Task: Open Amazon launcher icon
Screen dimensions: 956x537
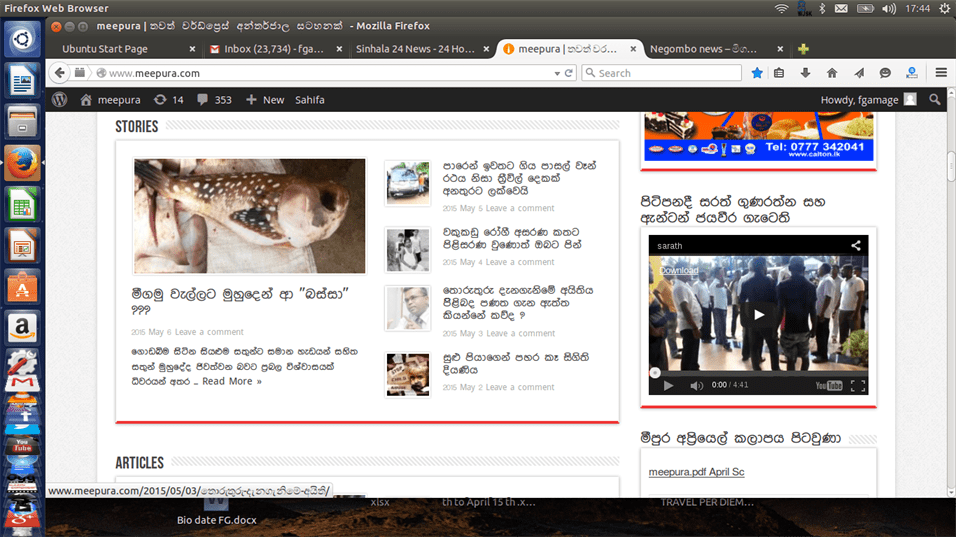Action: click(x=23, y=328)
